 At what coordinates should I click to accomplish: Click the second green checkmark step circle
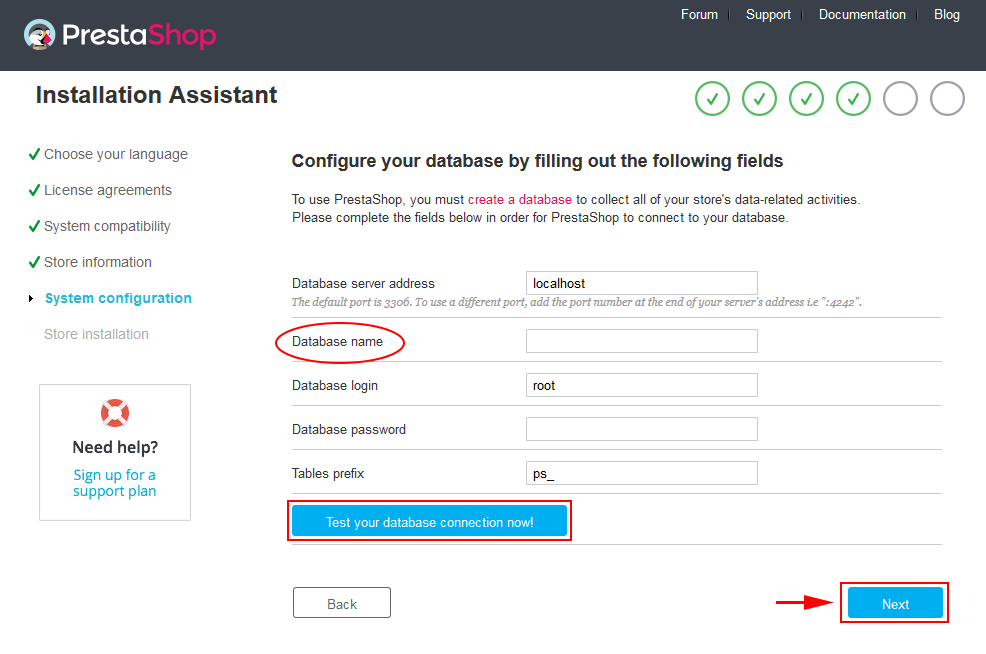click(x=760, y=99)
